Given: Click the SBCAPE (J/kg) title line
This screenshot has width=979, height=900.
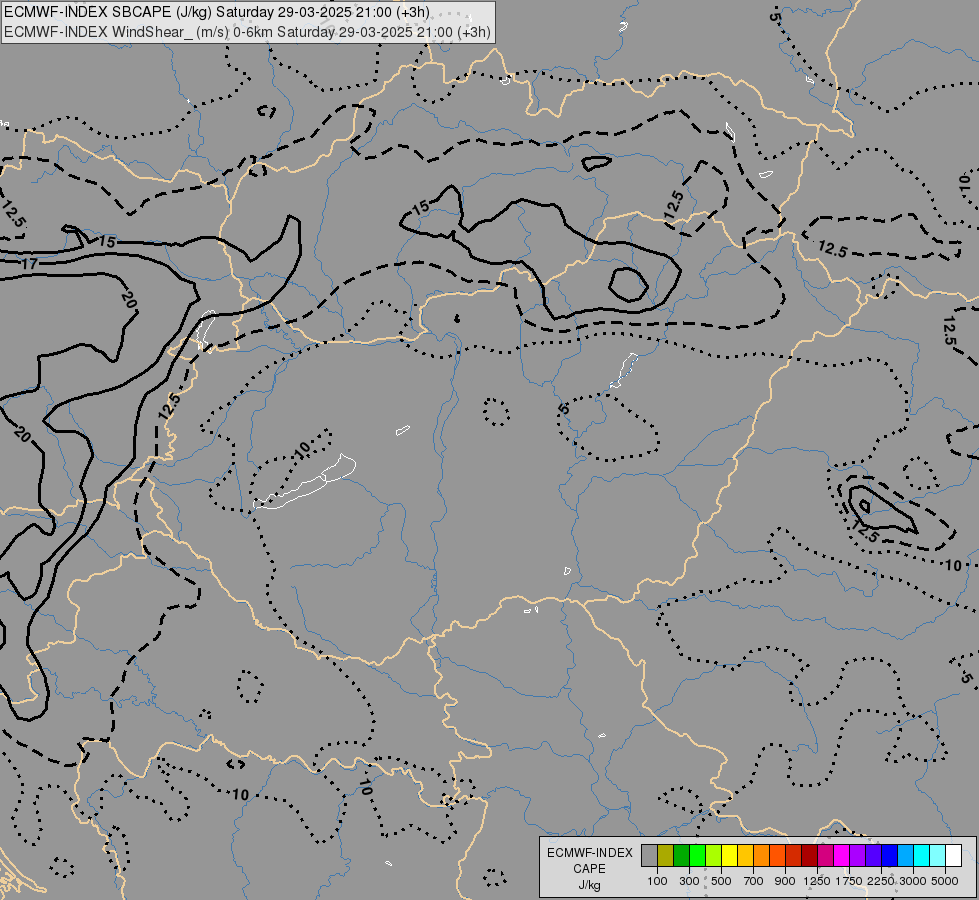Looking at the screenshot, I should click(217, 12).
